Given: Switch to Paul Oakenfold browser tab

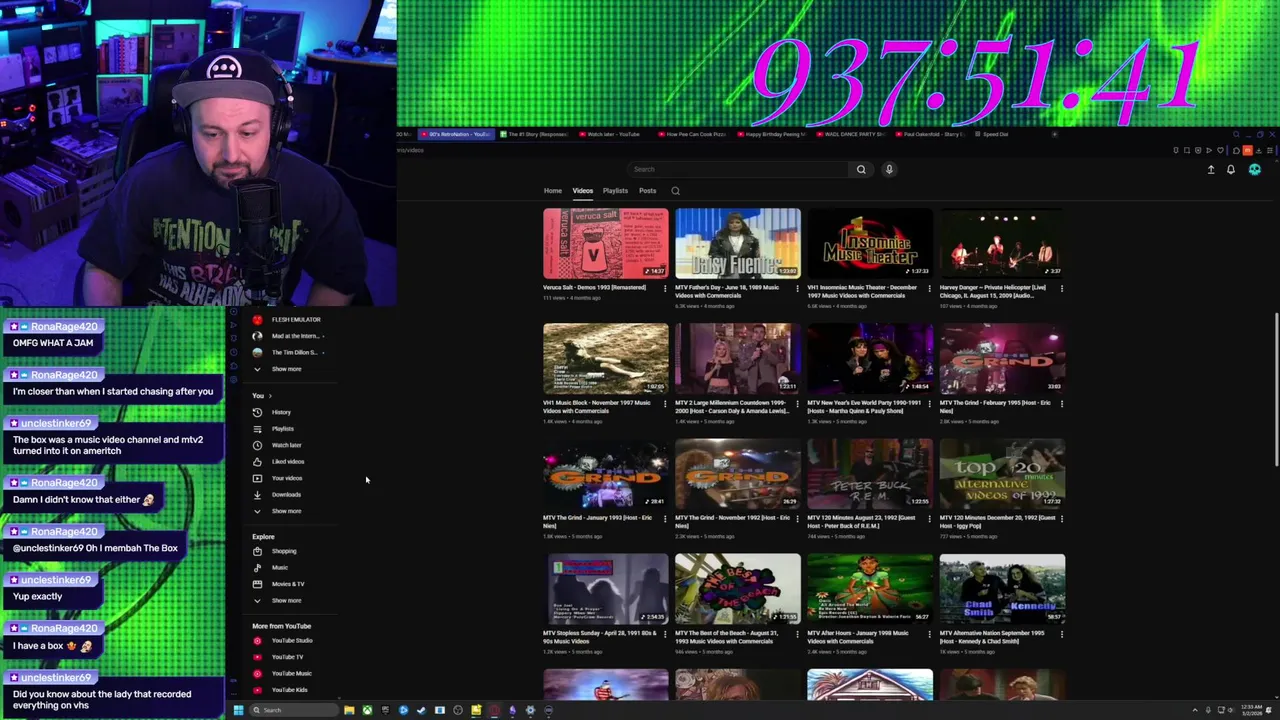Looking at the screenshot, I should 932,134.
